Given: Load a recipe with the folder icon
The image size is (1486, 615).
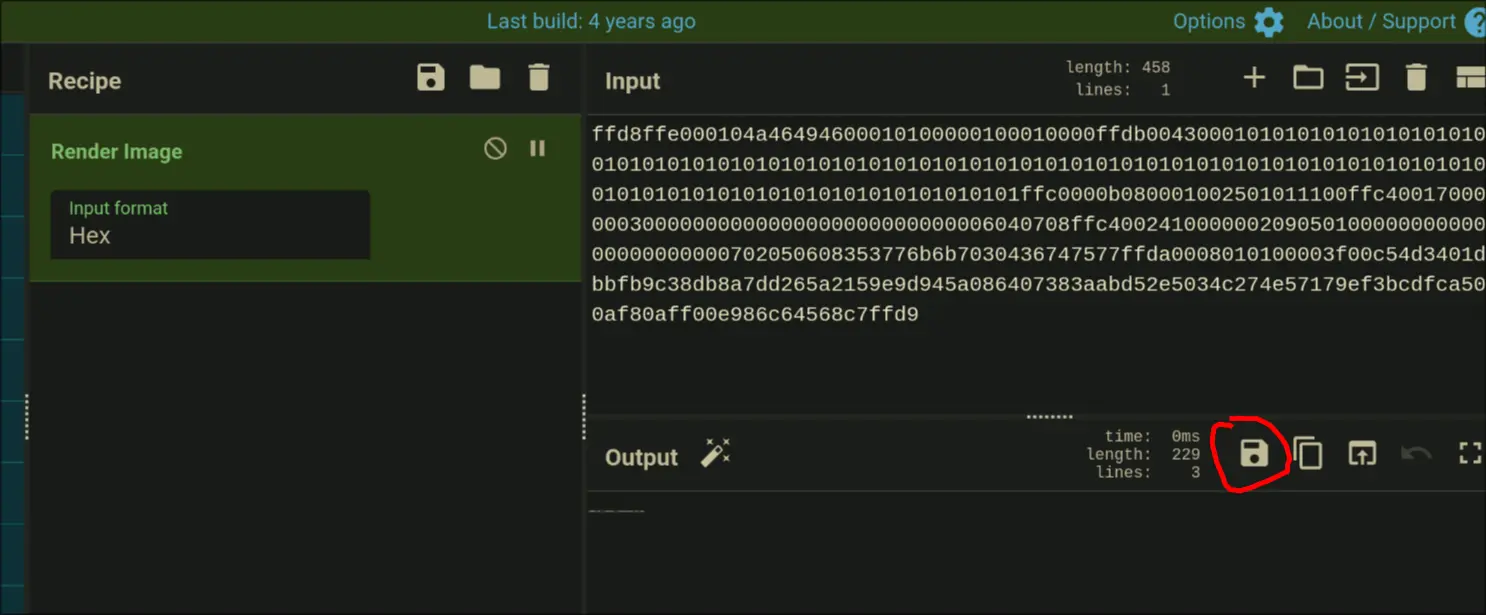Looking at the screenshot, I should coord(485,78).
